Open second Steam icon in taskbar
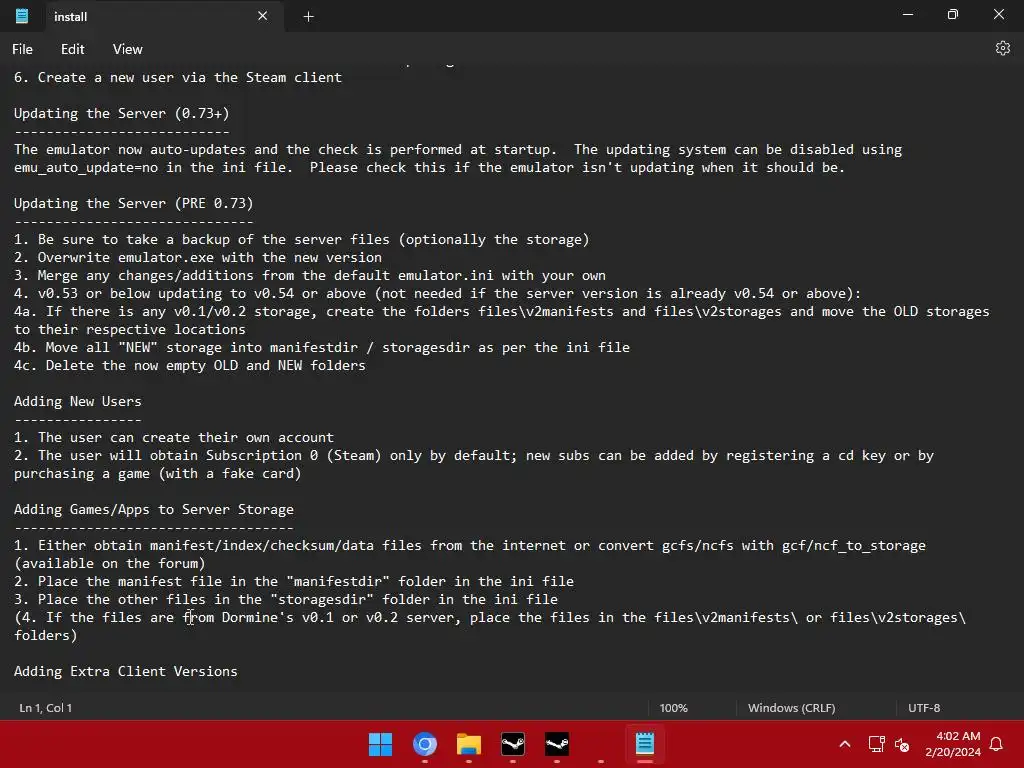The height and width of the screenshot is (768, 1024). coord(557,744)
